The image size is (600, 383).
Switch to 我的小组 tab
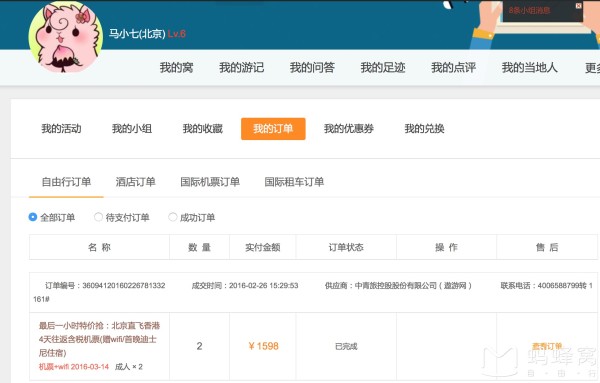tap(132, 129)
